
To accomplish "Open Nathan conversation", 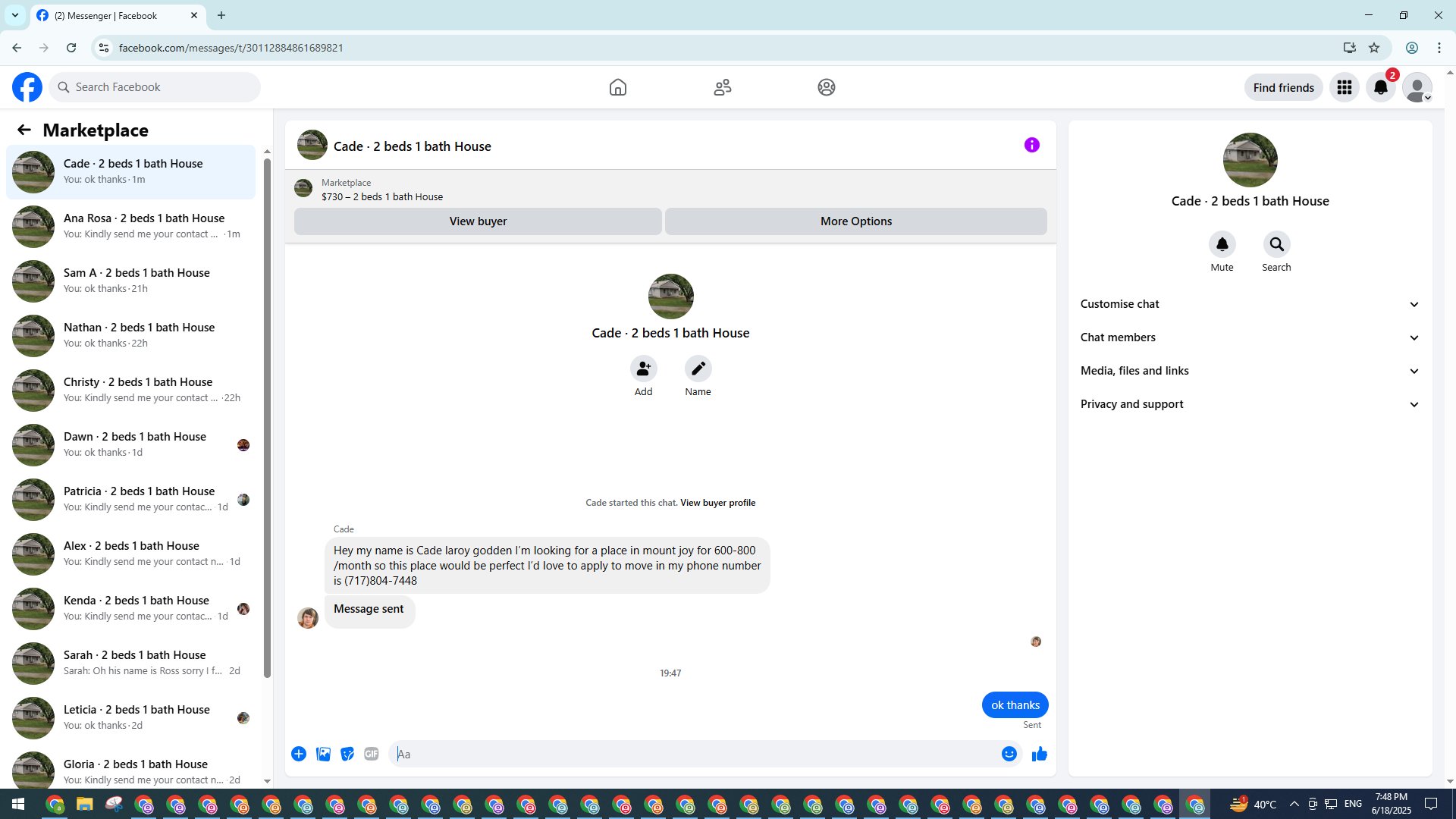I will coord(130,336).
